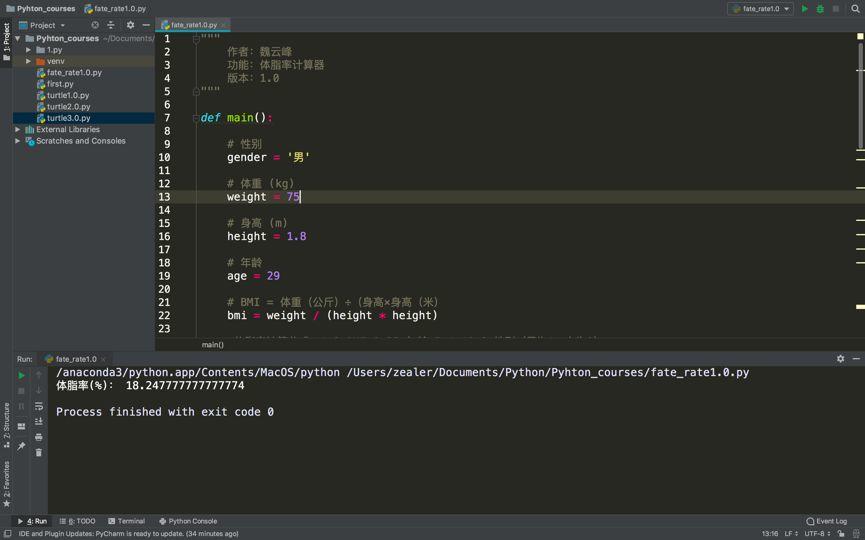Open the Run panel settings gear
The height and width of the screenshot is (540, 865).
coord(840,359)
